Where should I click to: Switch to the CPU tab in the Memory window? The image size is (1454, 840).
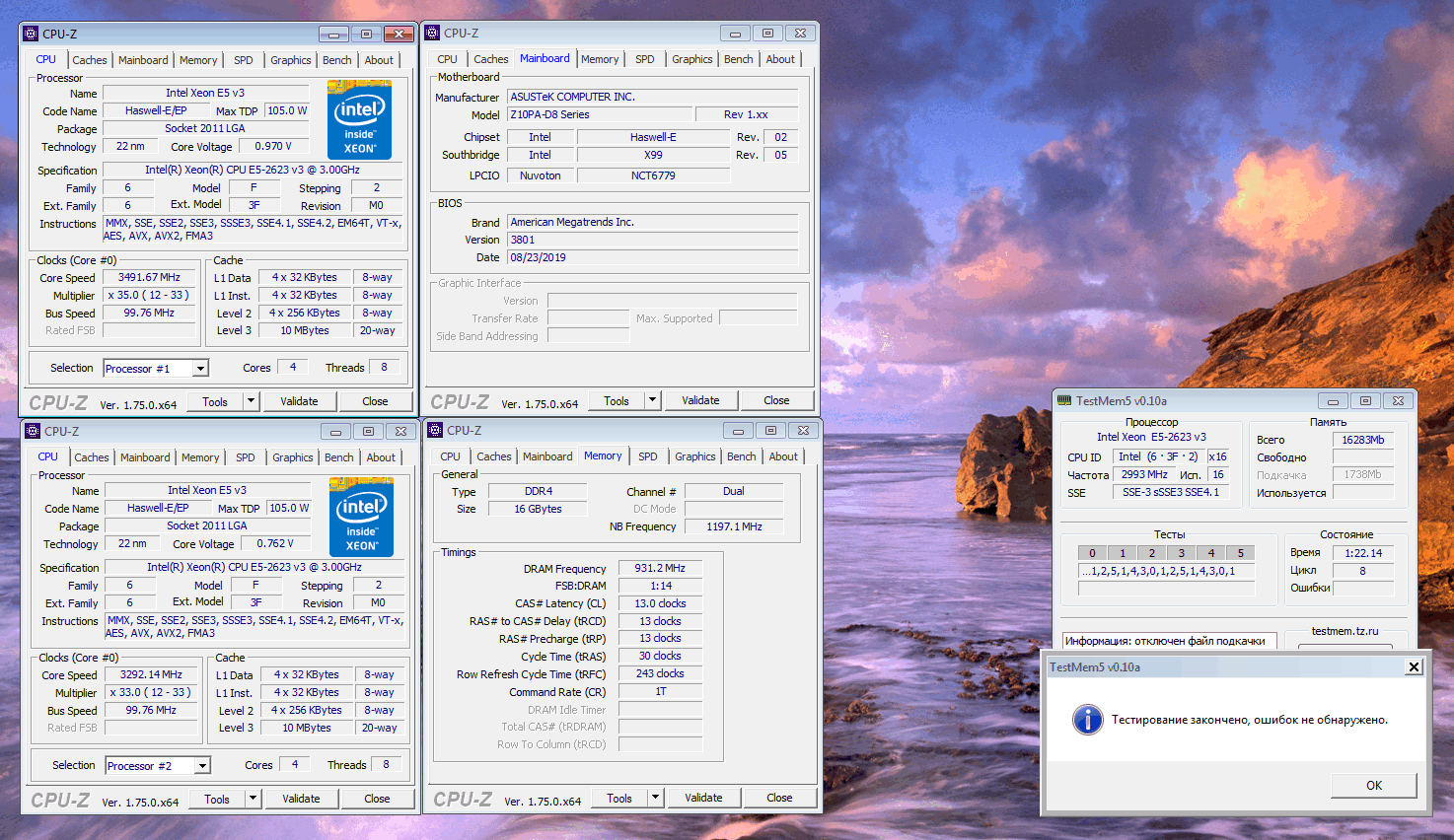(451, 456)
